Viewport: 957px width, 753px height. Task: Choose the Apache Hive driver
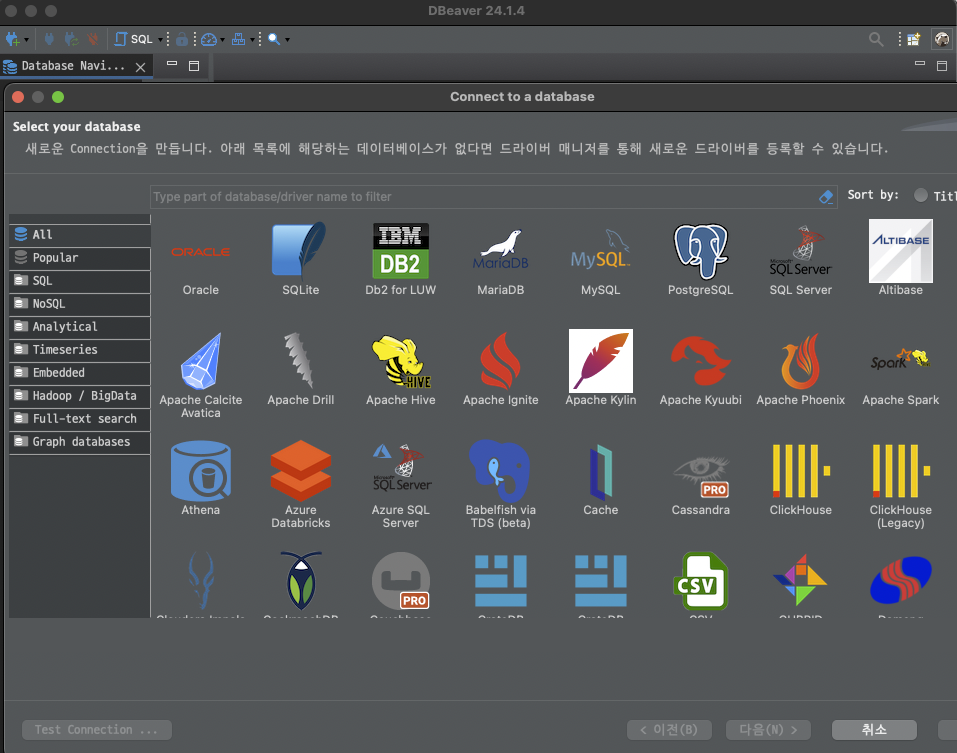tap(401, 369)
